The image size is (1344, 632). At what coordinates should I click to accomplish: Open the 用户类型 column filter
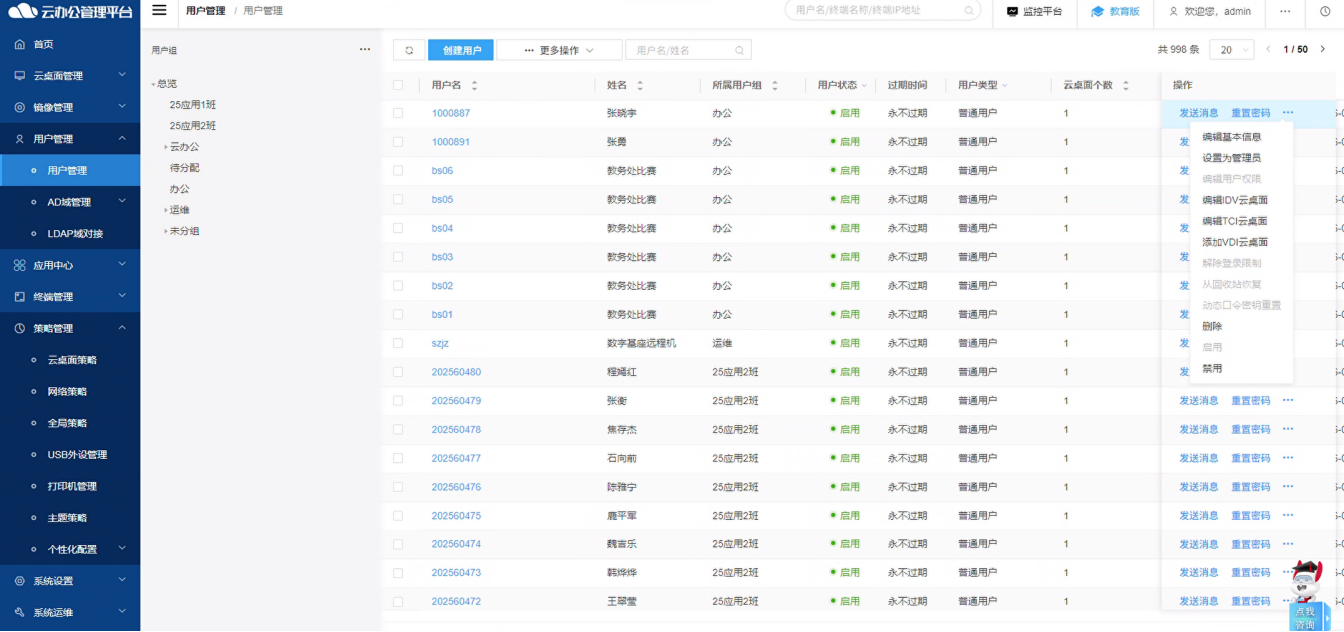point(1004,86)
